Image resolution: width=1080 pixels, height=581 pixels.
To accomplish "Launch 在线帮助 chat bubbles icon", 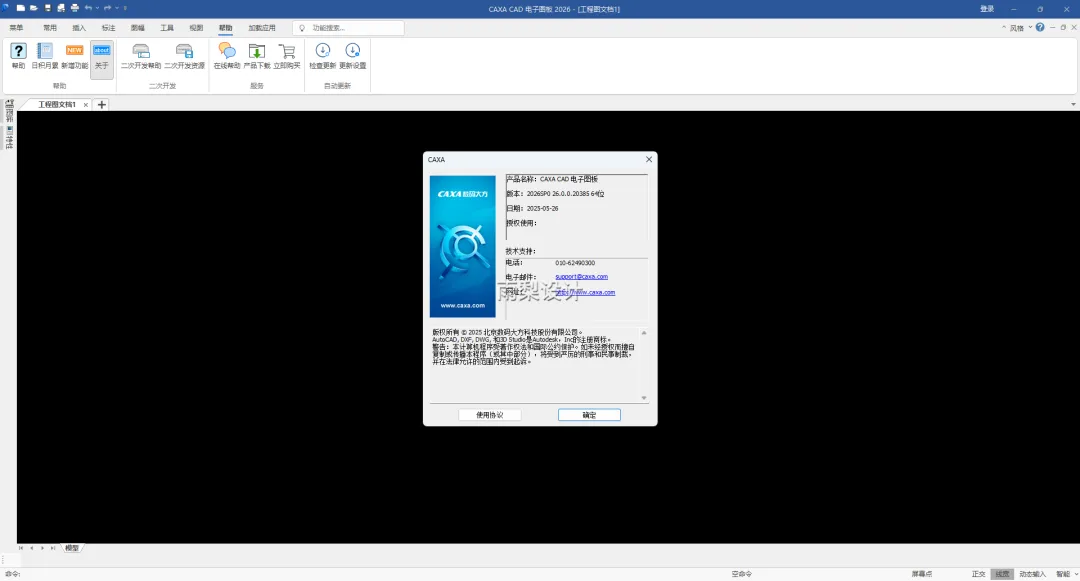I will (x=227, y=56).
